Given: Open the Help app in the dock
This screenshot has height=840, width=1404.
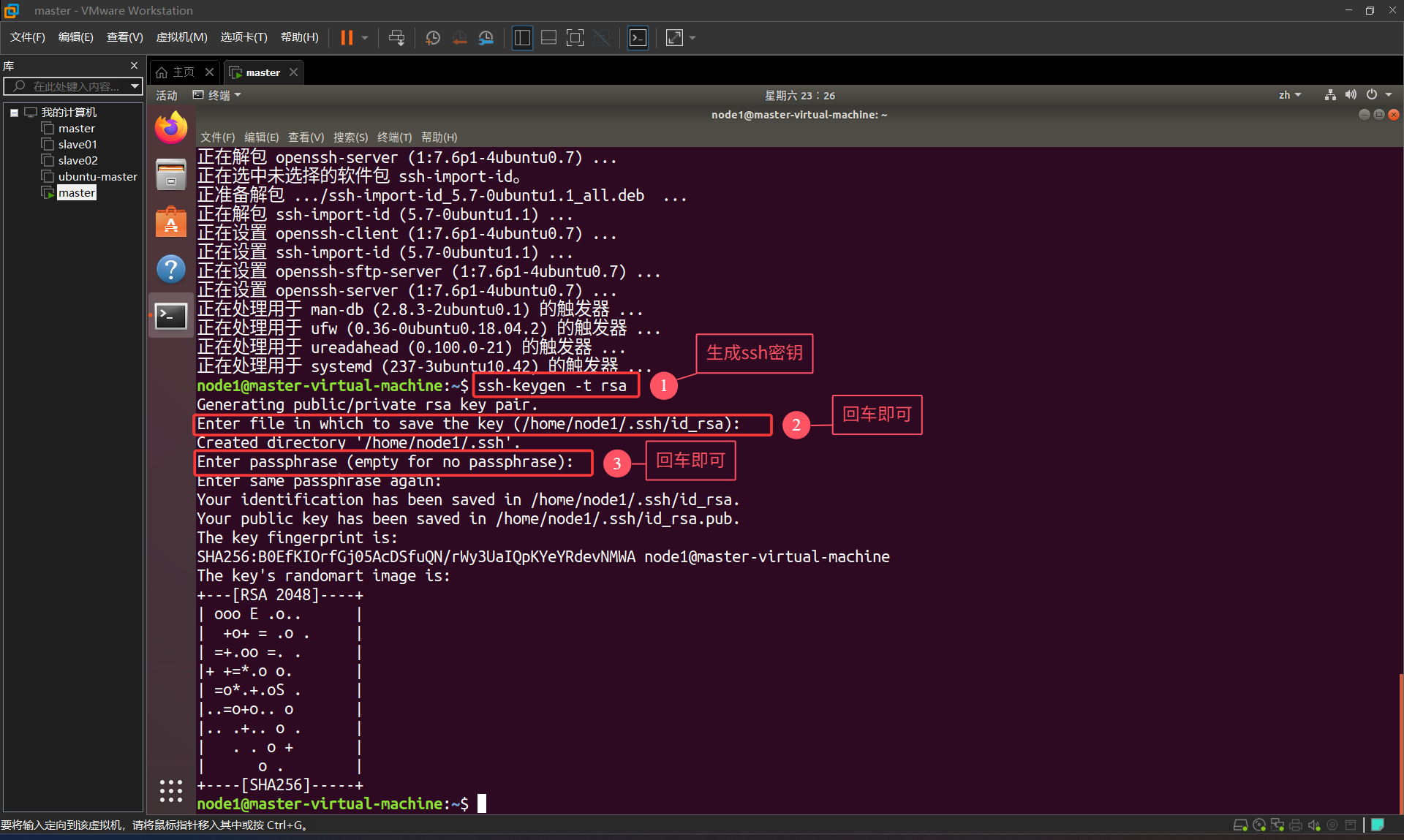Looking at the screenshot, I should point(170,269).
